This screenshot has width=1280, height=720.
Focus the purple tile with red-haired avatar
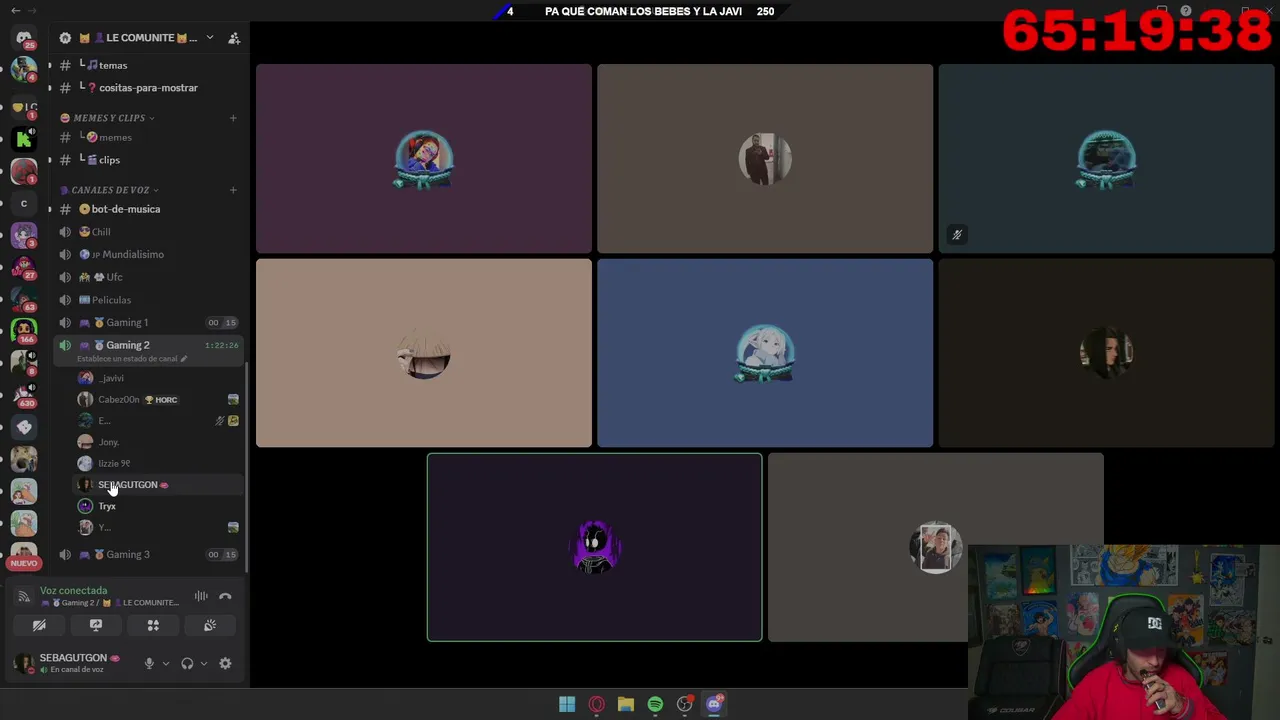point(424,159)
